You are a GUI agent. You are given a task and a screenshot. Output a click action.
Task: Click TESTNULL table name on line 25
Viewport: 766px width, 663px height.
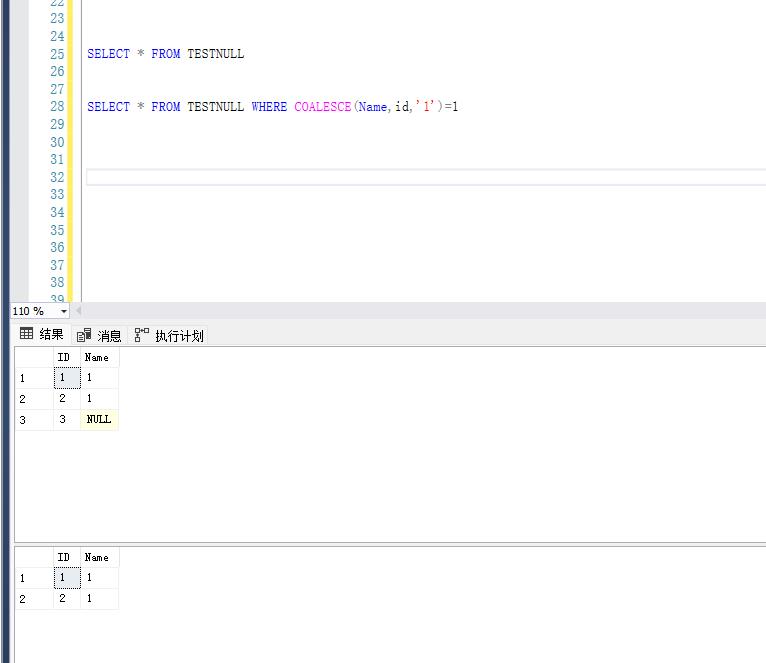click(x=215, y=54)
